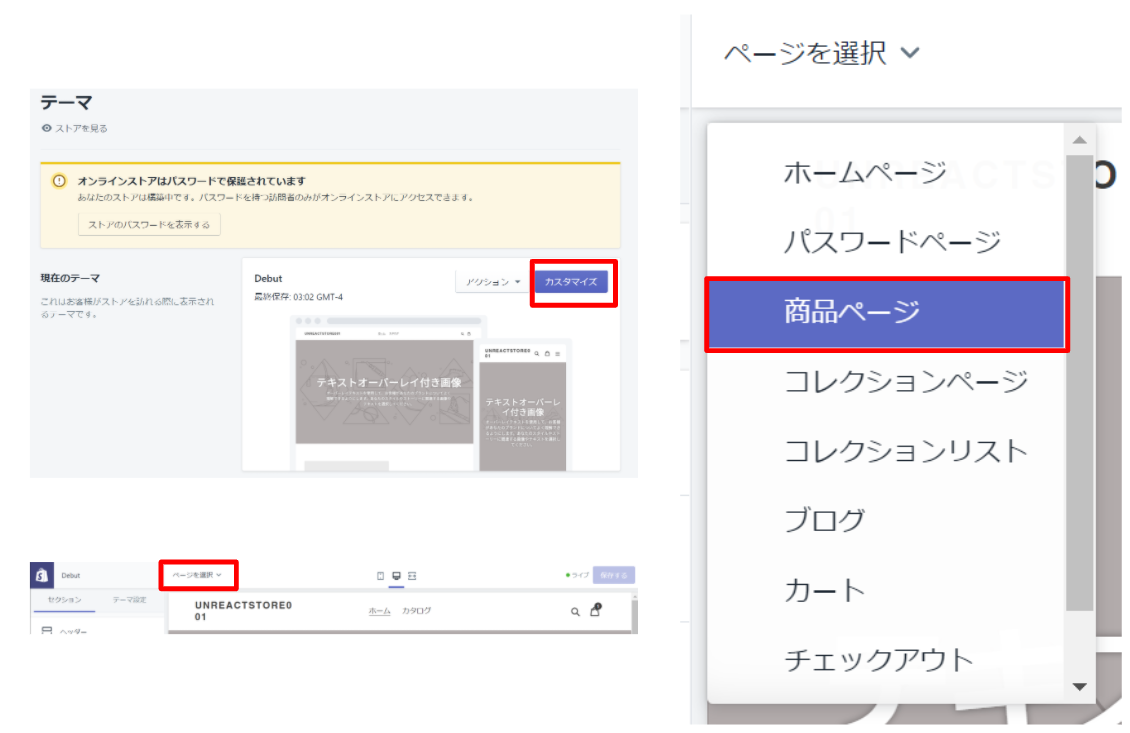
Task: Click the ヘッダー section icon
Action: coord(47,630)
